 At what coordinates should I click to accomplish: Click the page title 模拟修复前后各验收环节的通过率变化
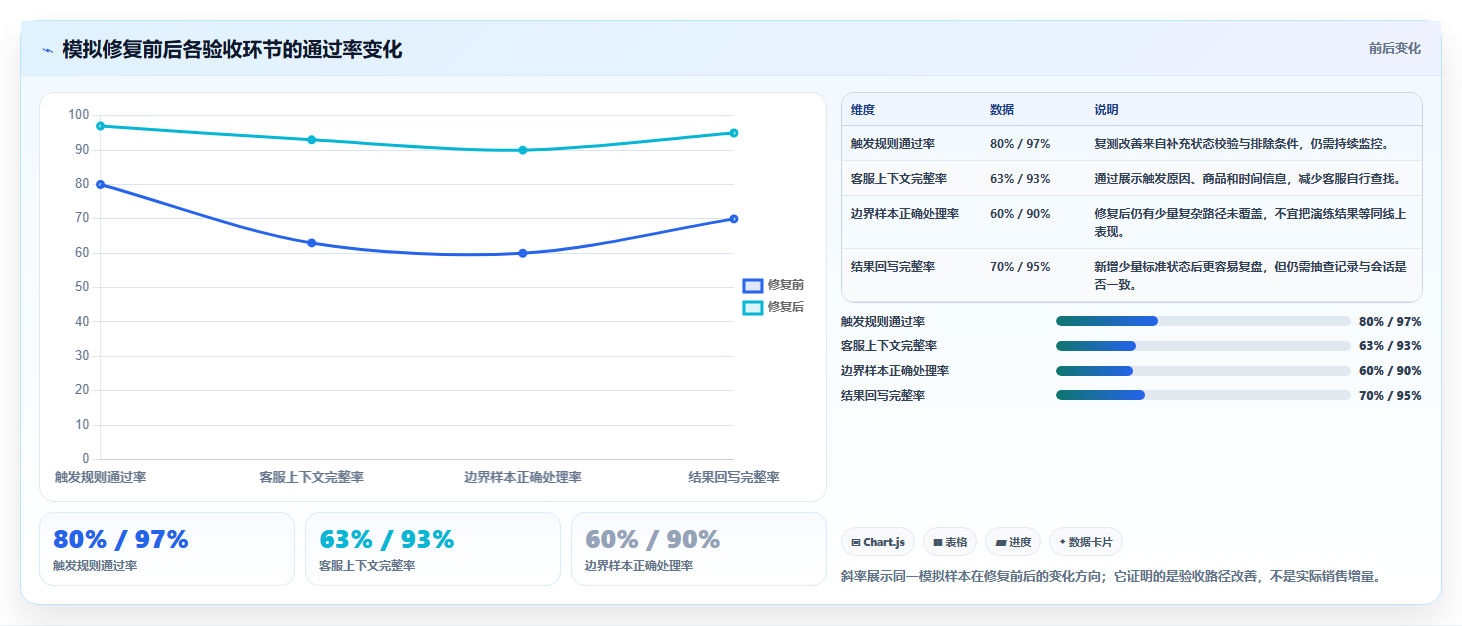click(x=233, y=50)
